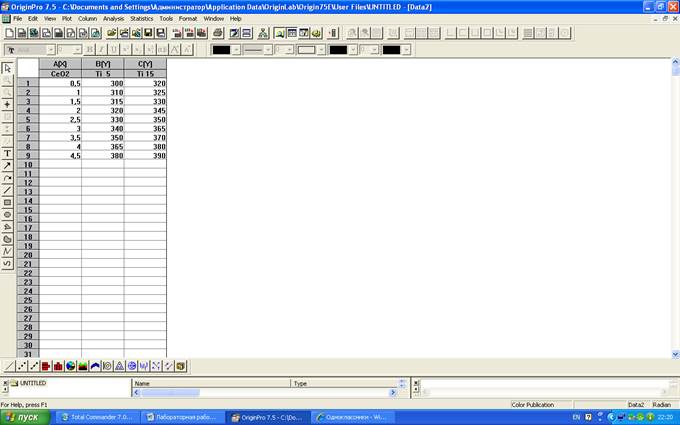
Task: Open the fill pattern dropdown
Action: [321, 50]
